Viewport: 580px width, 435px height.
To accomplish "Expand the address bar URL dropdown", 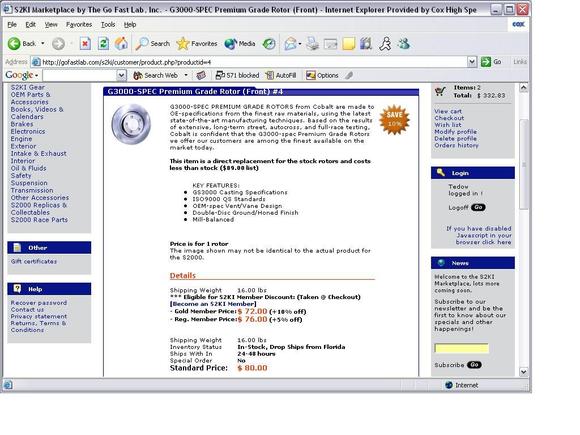I will click(x=472, y=62).
